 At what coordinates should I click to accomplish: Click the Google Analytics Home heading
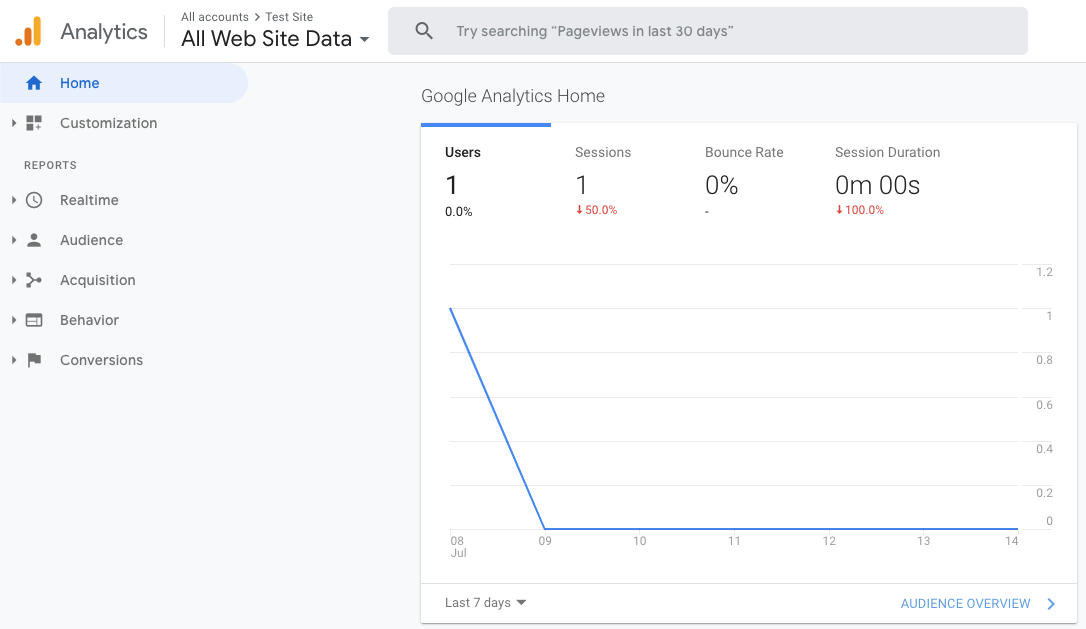tap(513, 96)
